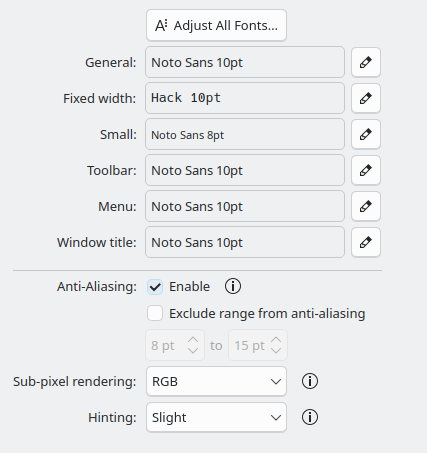Disable the Anti-Aliasing Enable checkbox

click(x=155, y=287)
